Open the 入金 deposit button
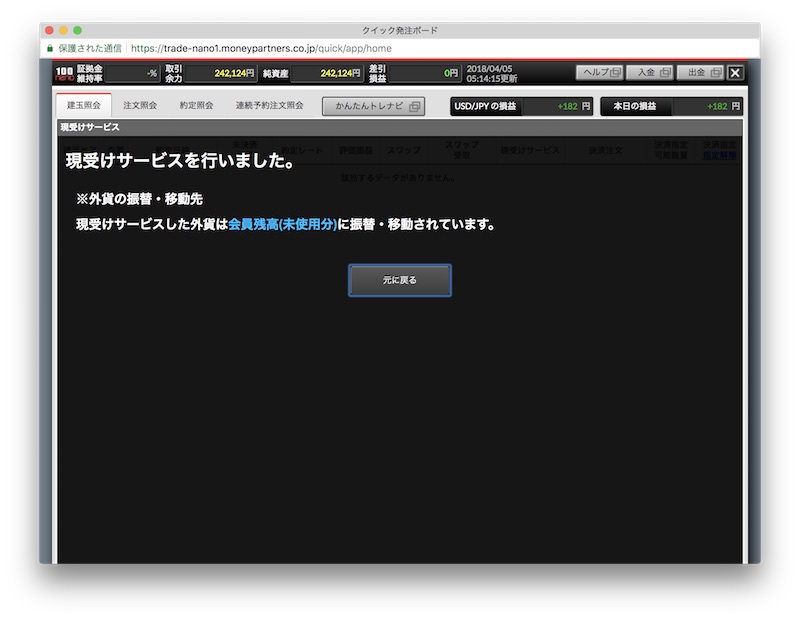800x620 pixels. (649, 72)
